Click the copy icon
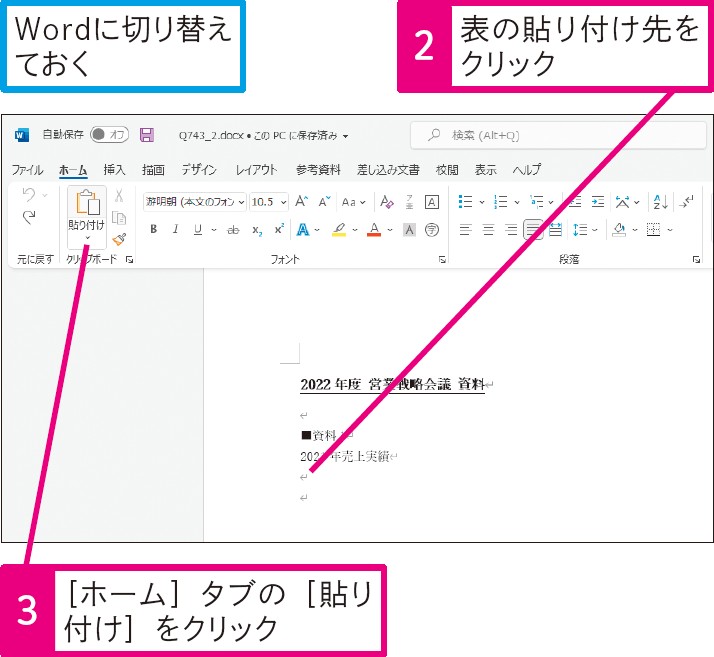 tap(119, 218)
